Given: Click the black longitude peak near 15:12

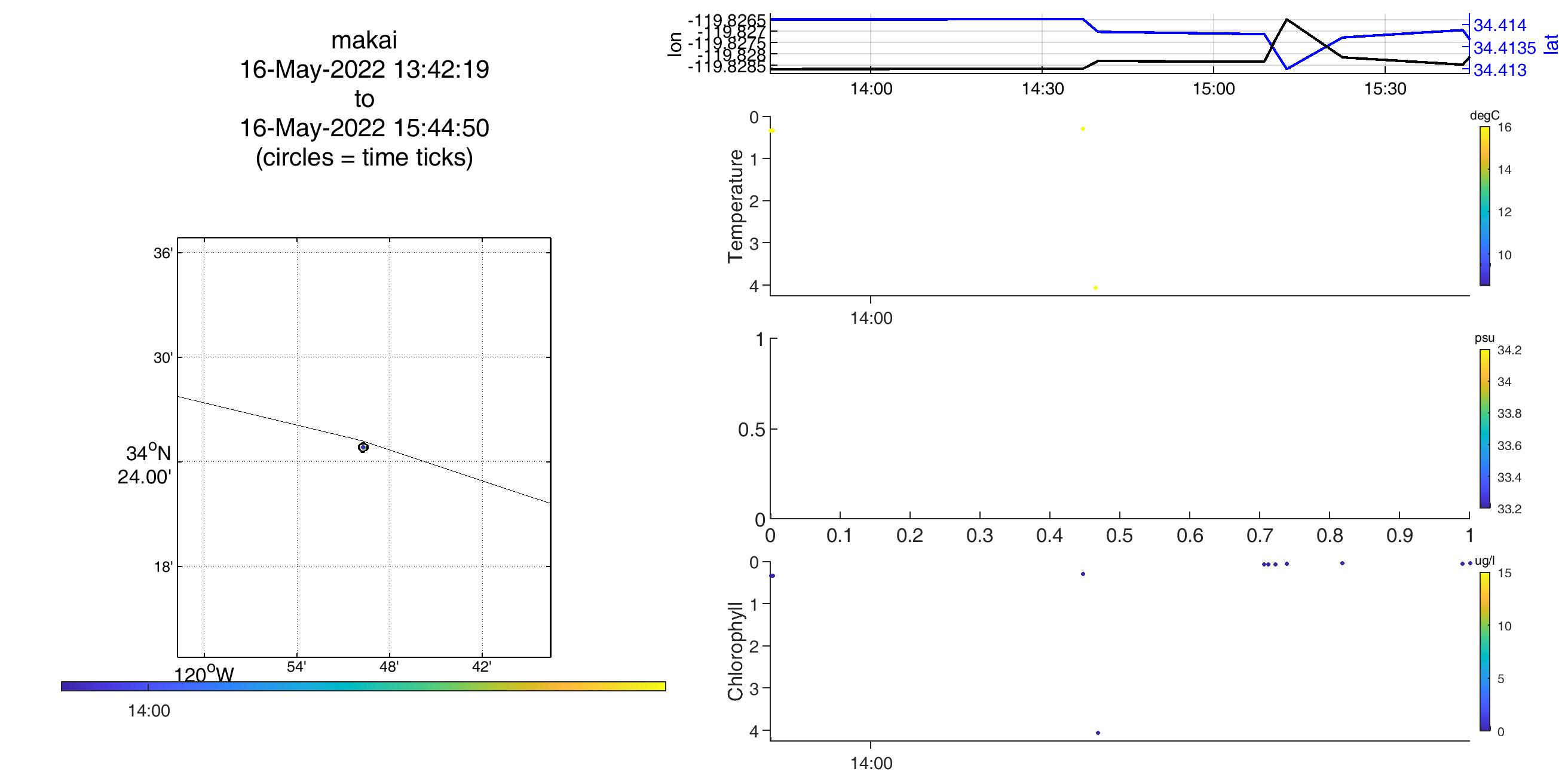Looking at the screenshot, I should (x=1286, y=20).
